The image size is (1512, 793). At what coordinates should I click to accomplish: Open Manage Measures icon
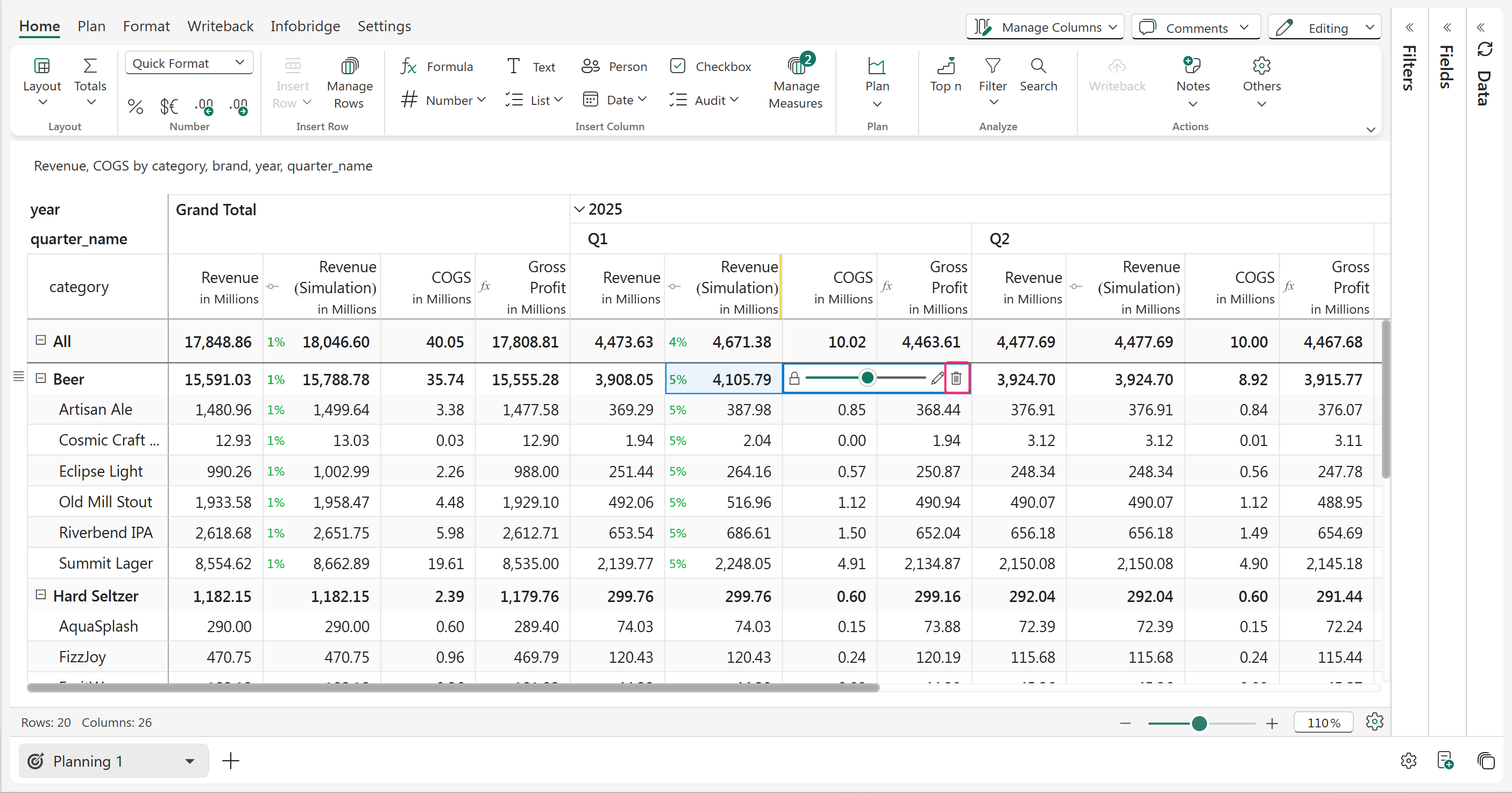point(796,66)
